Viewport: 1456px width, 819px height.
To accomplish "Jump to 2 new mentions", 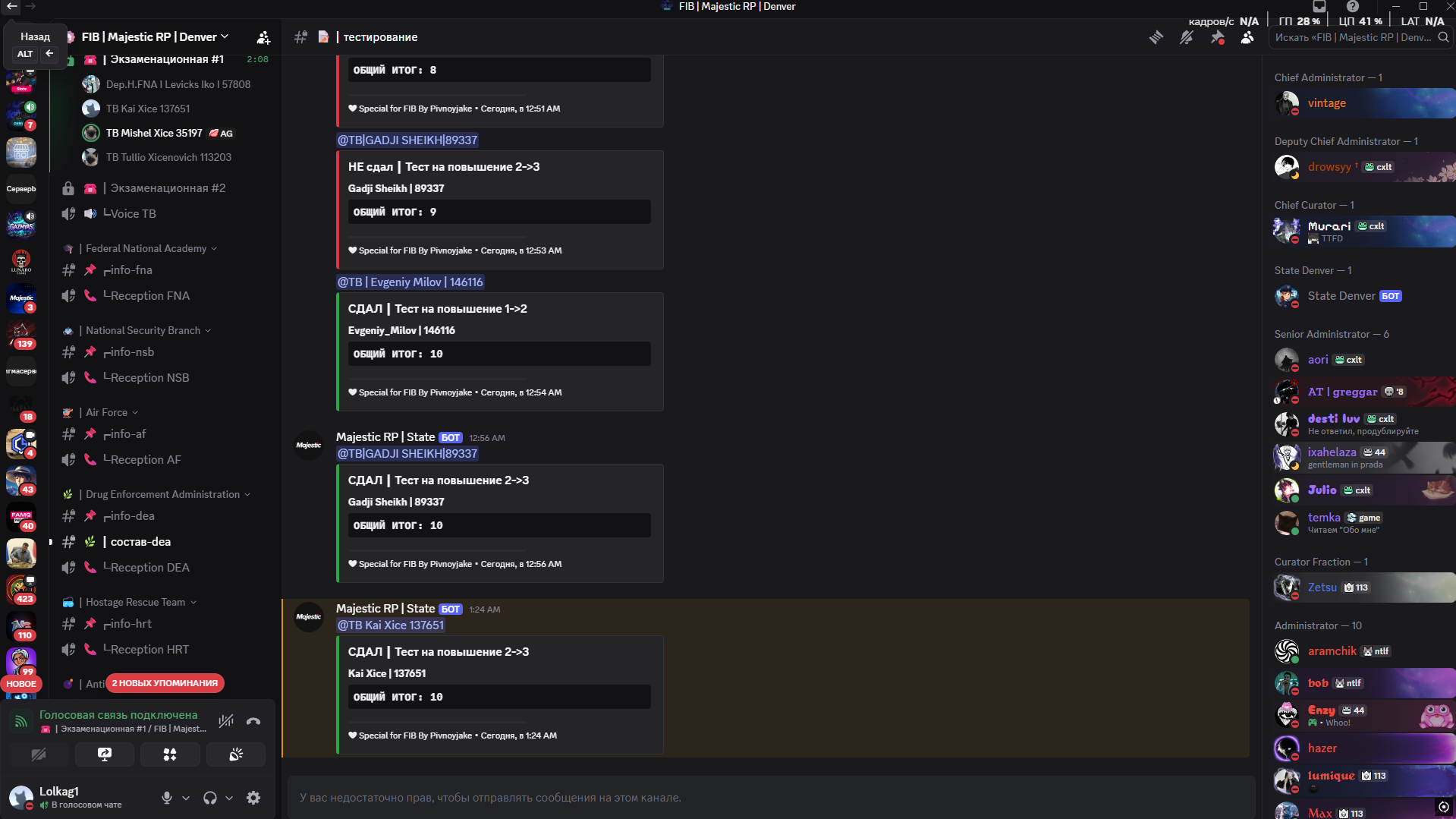I will 165,683.
